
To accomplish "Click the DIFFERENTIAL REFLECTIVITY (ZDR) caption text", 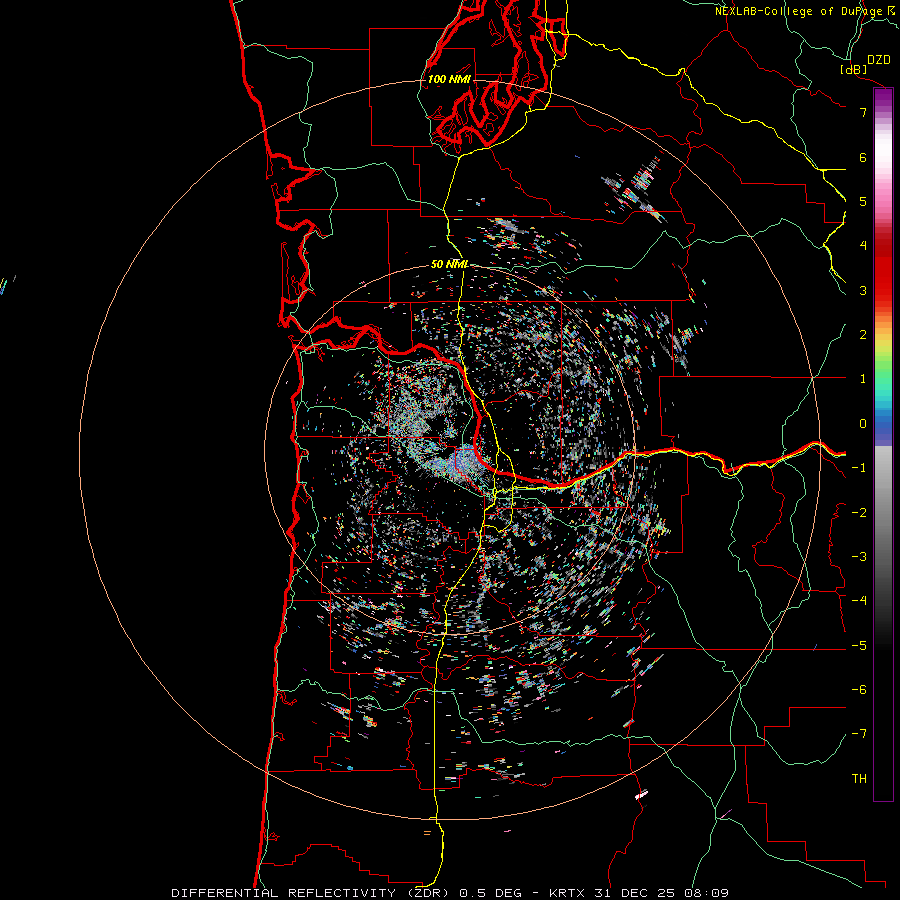I will tap(312, 893).
